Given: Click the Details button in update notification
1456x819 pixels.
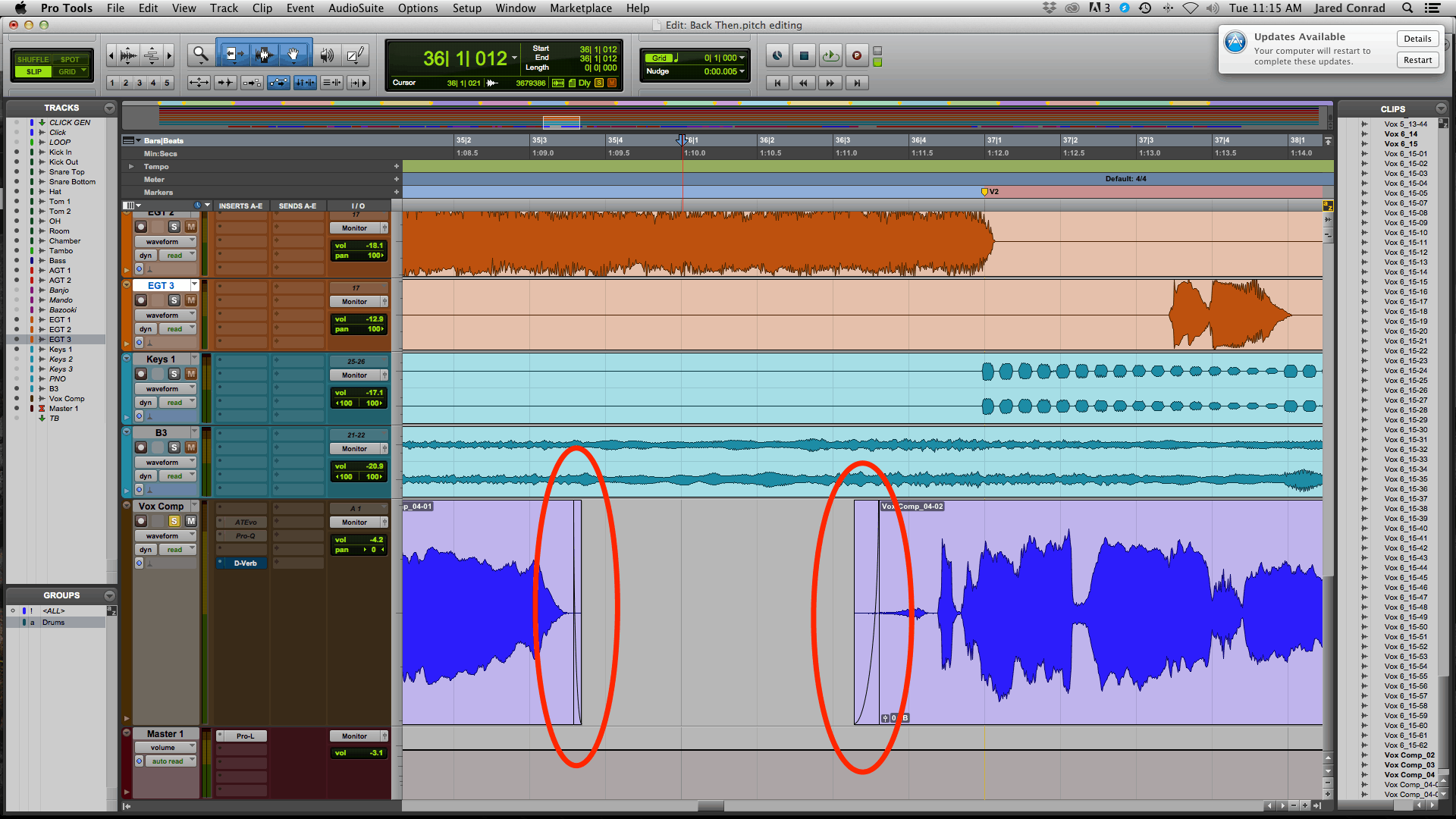Looking at the screenshot, I should point(1417,39).
